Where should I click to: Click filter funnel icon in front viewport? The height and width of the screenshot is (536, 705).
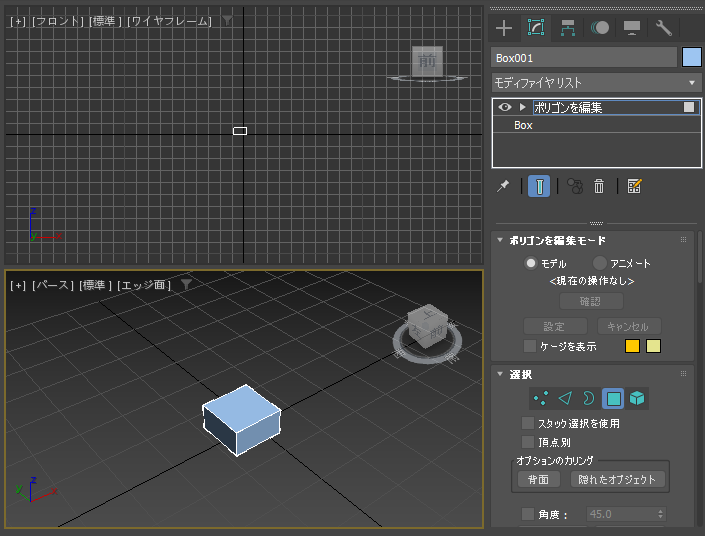click(228, 20)
